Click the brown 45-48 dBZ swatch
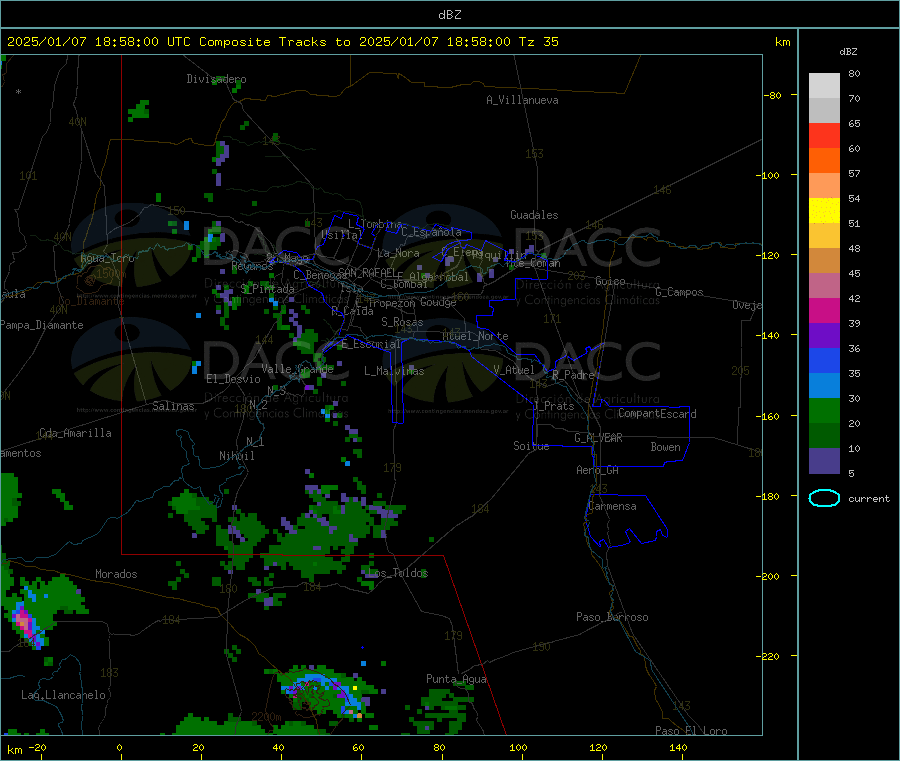The width and height of the screenshot is (900, 761). click(x=824, y=261)
